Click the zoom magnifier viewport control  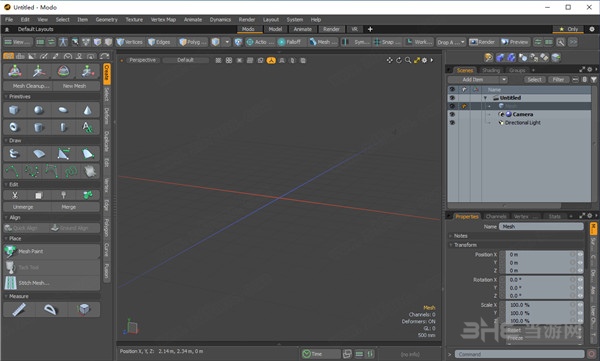tap(408, 60)
